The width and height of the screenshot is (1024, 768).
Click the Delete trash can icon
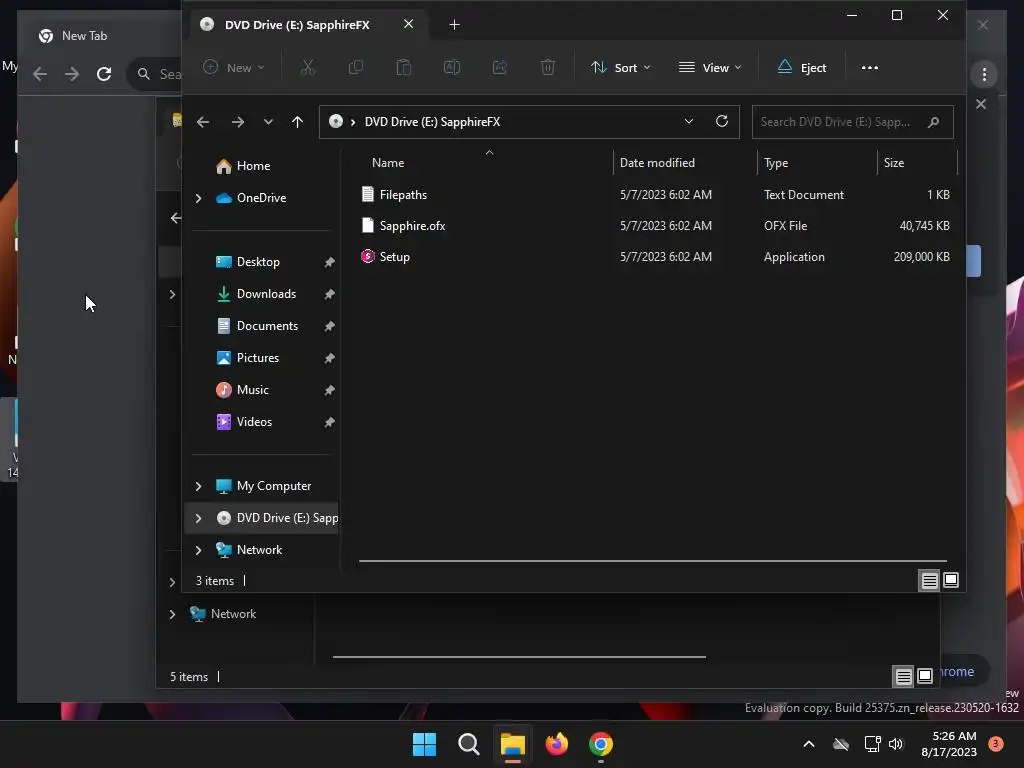[x=548, y=67]
